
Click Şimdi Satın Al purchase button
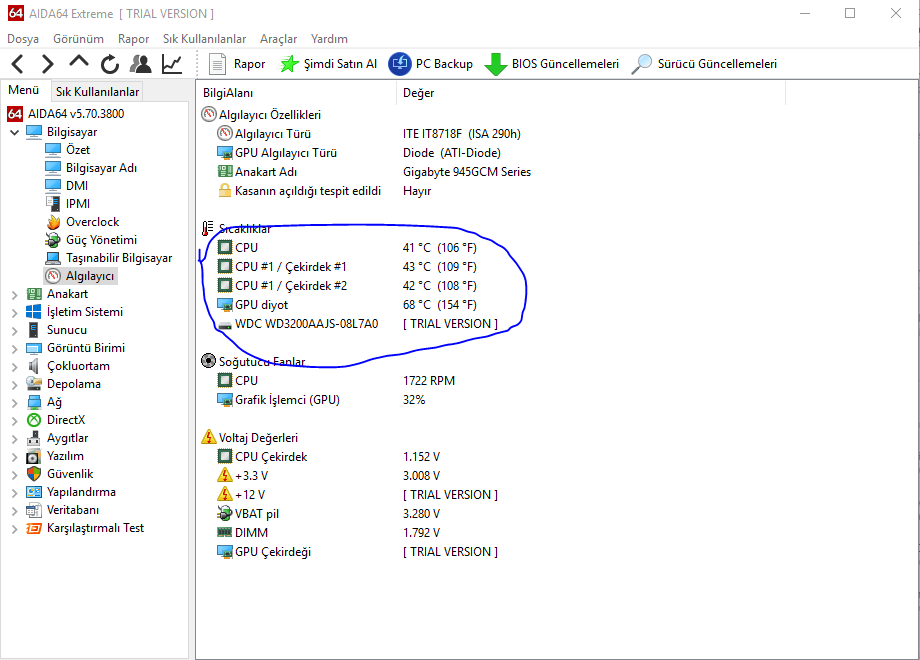click(x=329, y=64)
